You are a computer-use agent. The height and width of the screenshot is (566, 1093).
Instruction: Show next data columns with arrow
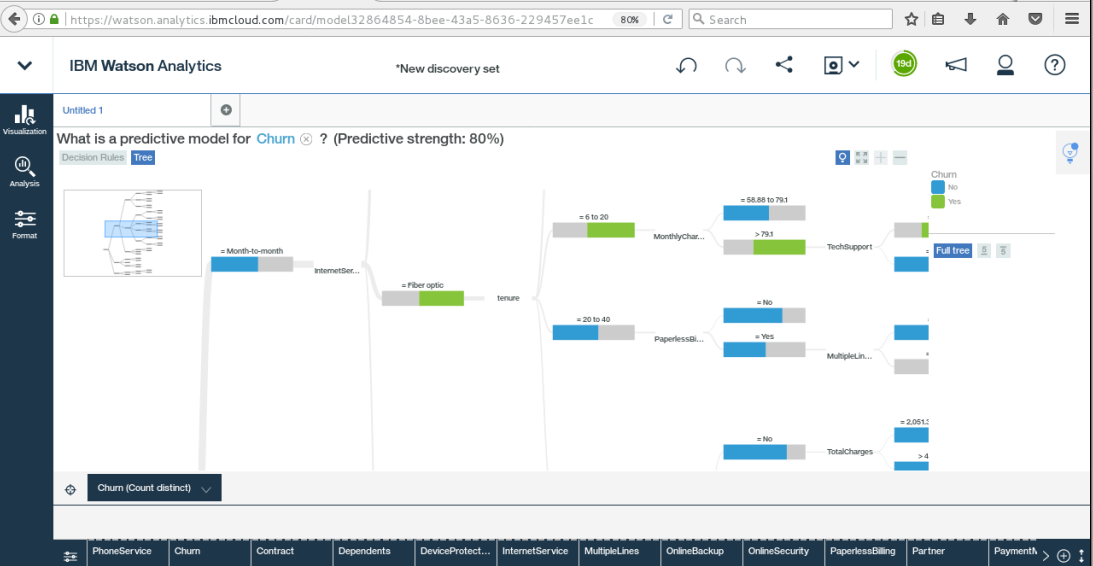click(1046, 556)
